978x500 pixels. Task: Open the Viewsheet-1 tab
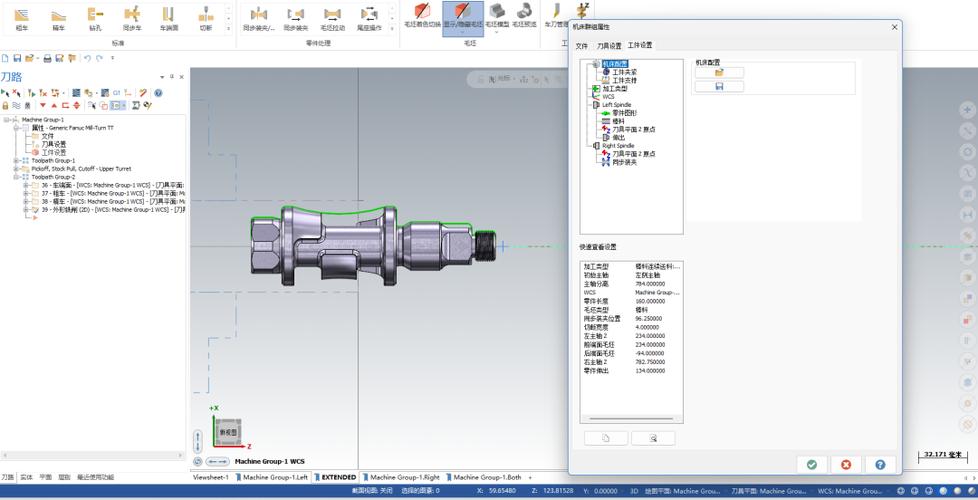tap(211, 477)
